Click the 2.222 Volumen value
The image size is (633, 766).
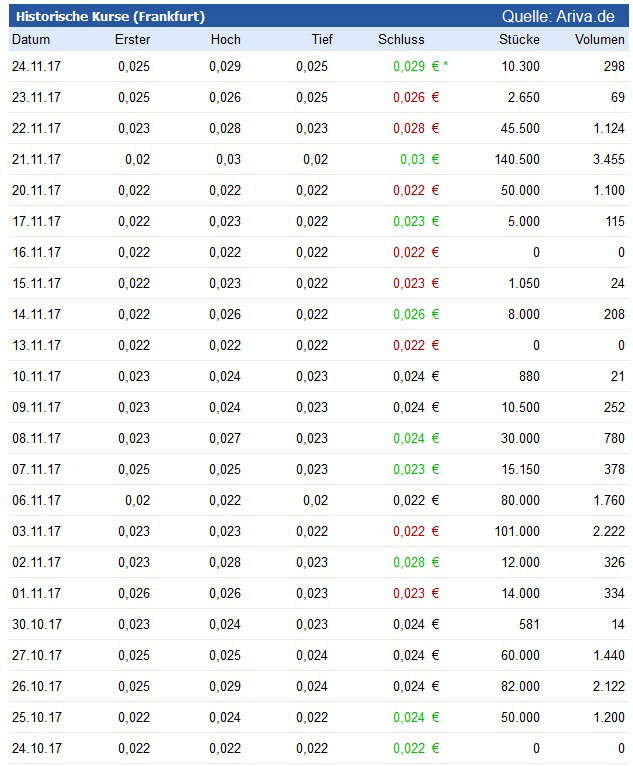tap(608, 531)
